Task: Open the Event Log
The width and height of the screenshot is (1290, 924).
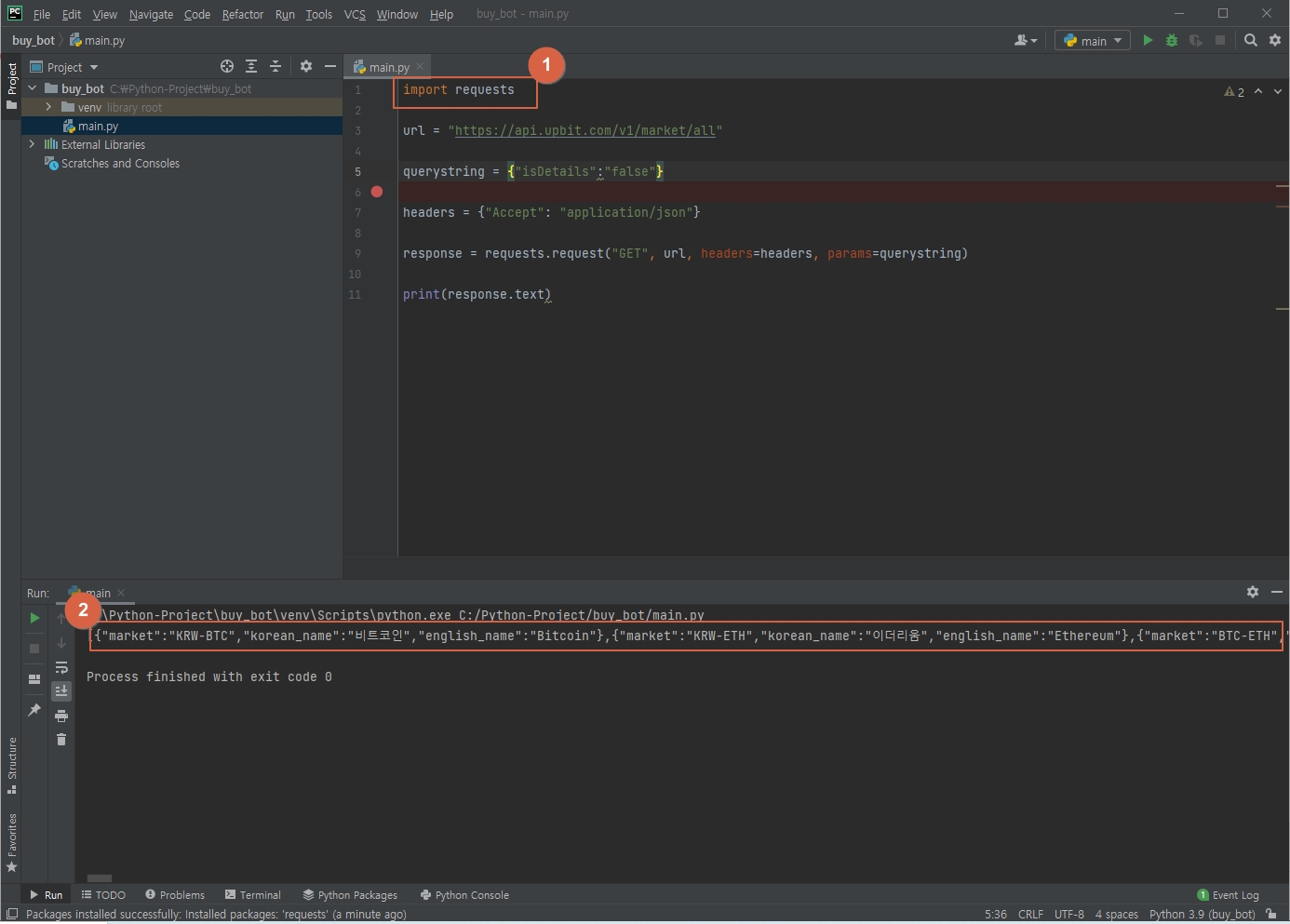Action: (x=1228, y=895)
